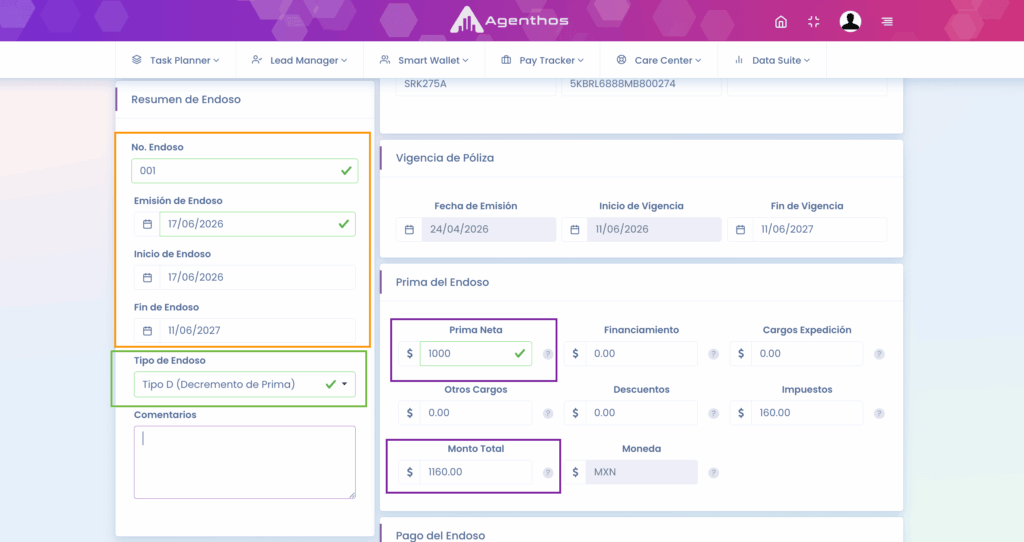This screenshot has width=1024, height=542.
Task: Click help icon next to Financiamiento
Action: [x=713, y=354]
